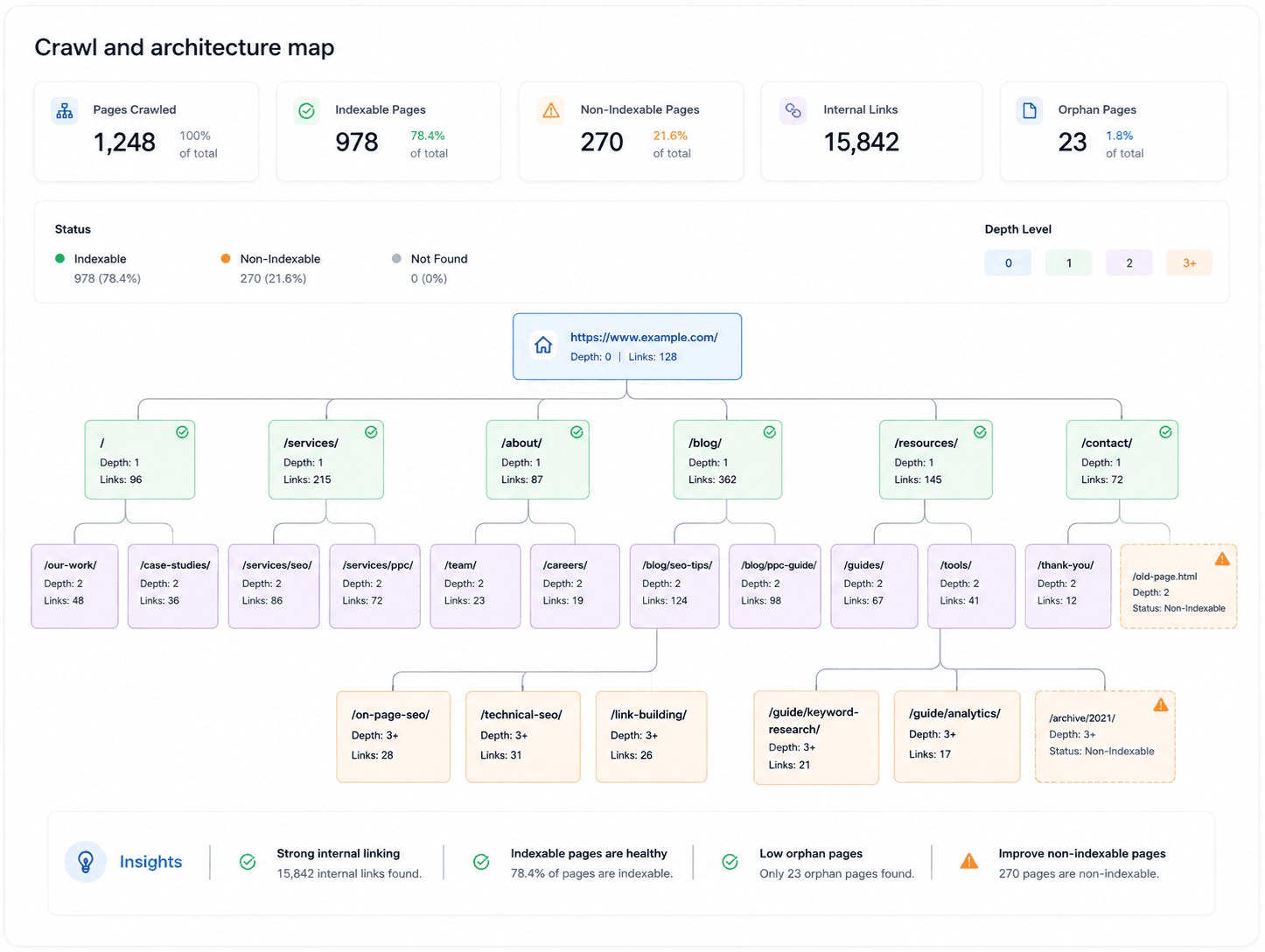Click the check icon on the /about/ node
Screen dimensions: 1265x952
click(x=577, y=432)
